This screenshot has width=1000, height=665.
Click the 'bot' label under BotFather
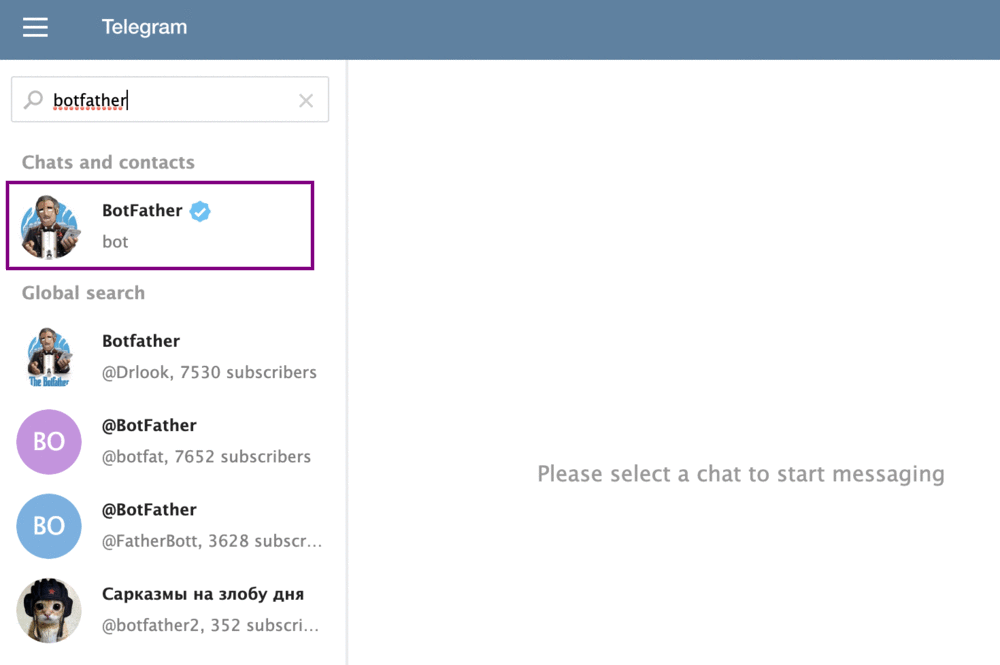(x=115, y=242)
